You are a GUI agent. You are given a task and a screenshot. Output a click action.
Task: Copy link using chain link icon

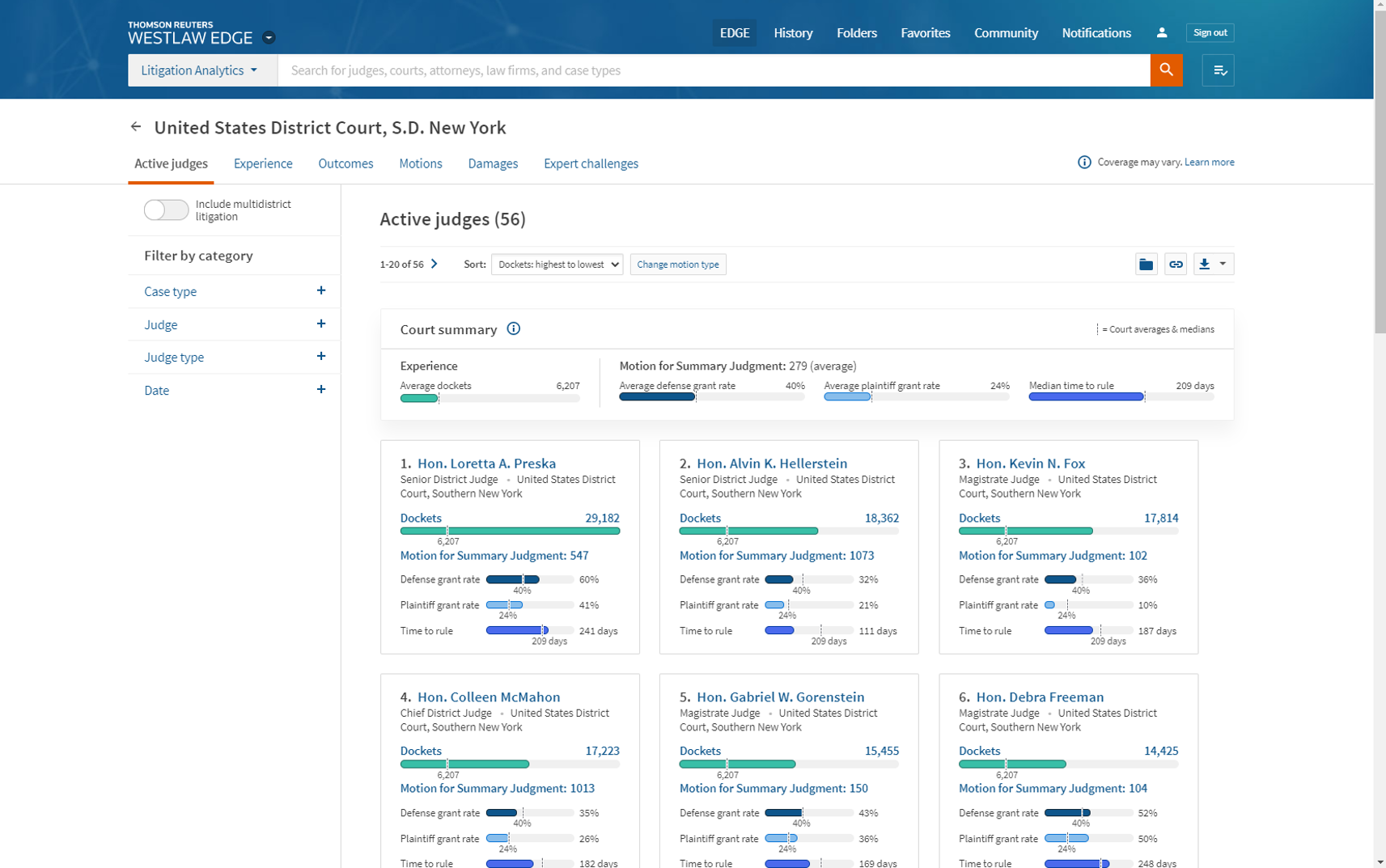(x=1175, y=265)
